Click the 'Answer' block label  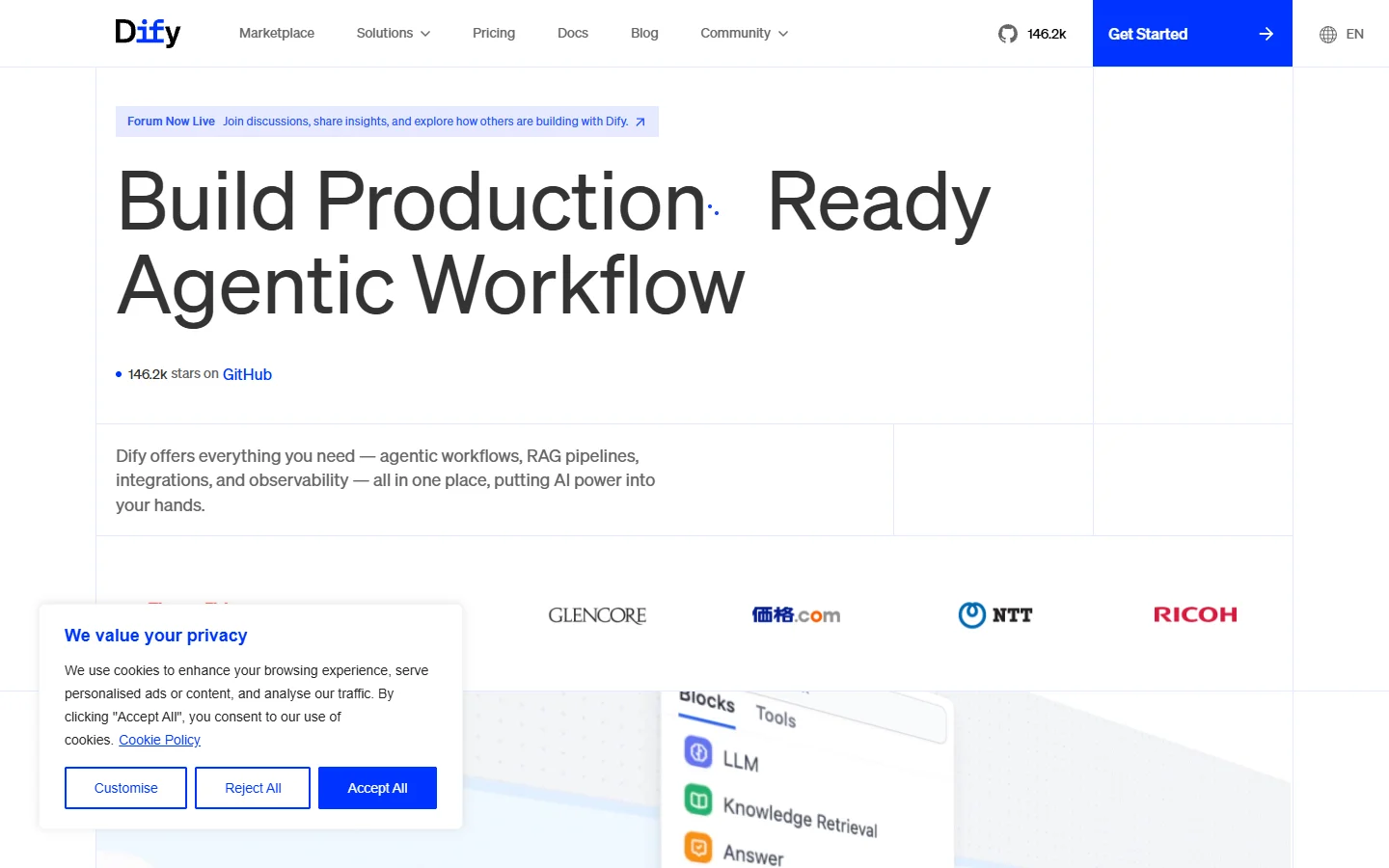[x=753, y=855]
